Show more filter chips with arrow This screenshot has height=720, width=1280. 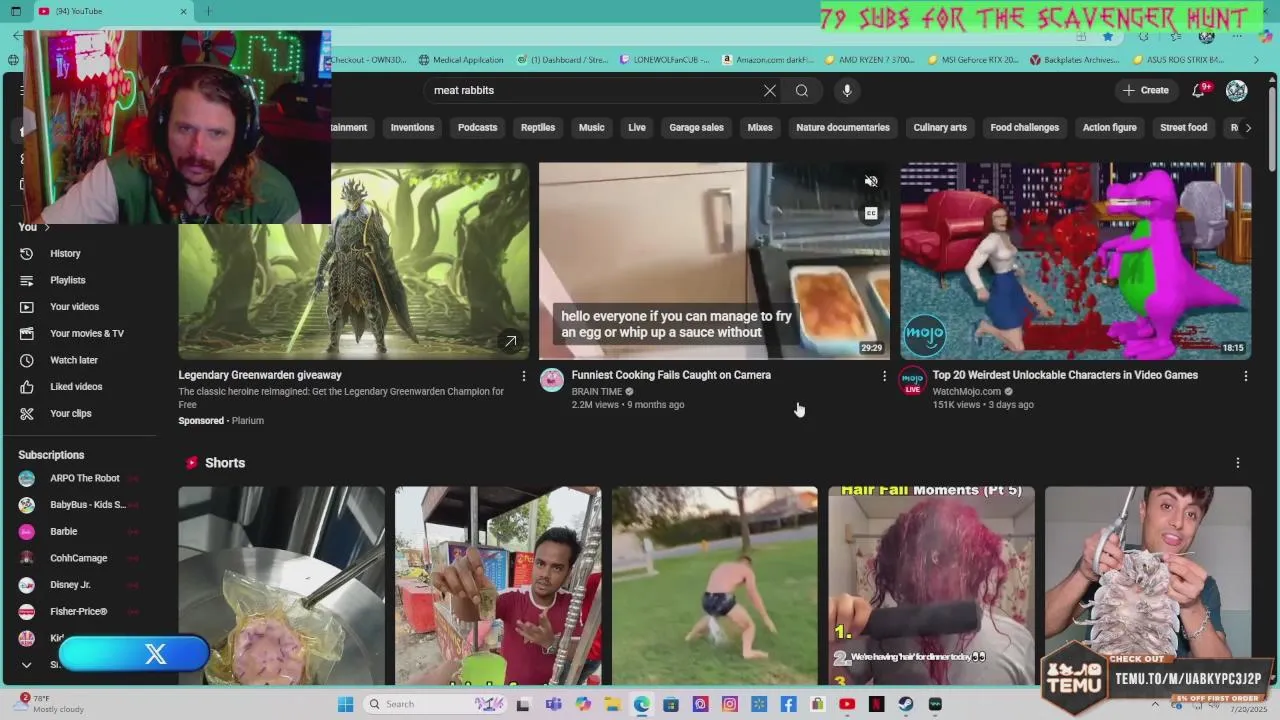point(1247,128)
